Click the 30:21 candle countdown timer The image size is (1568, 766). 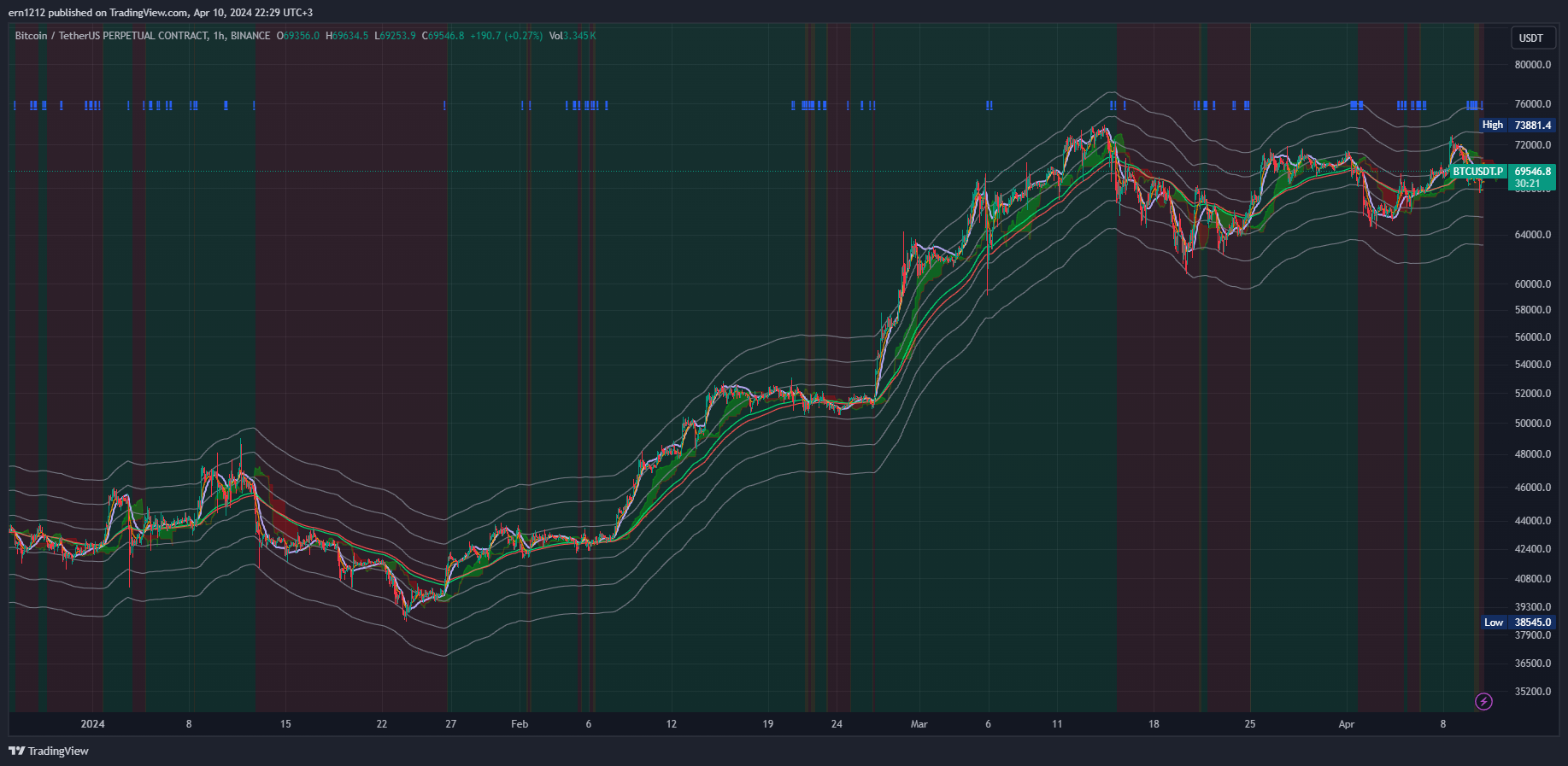coord(1527,184)
